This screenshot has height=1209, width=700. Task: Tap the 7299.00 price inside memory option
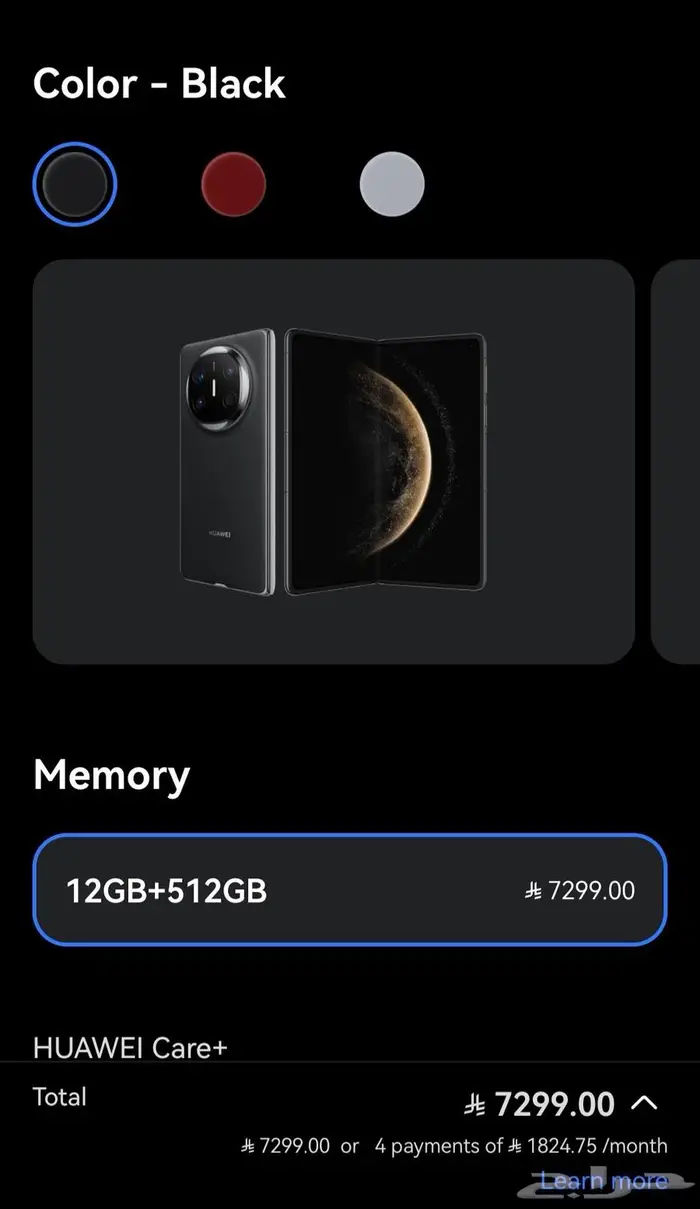point(580,890)
